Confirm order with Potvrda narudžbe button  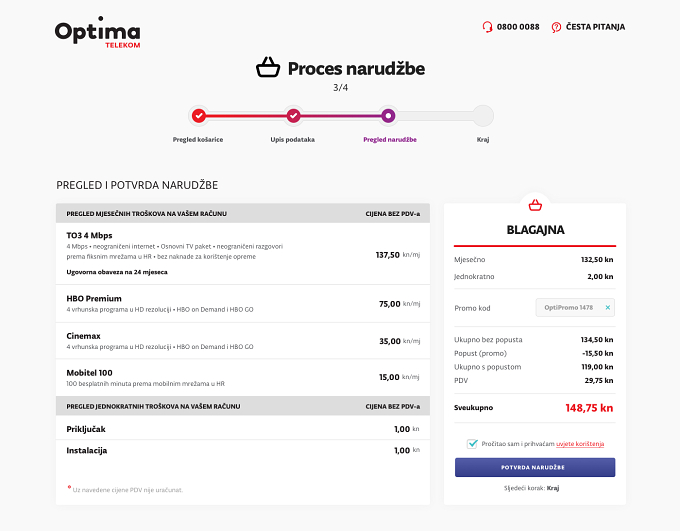(535, 467)
